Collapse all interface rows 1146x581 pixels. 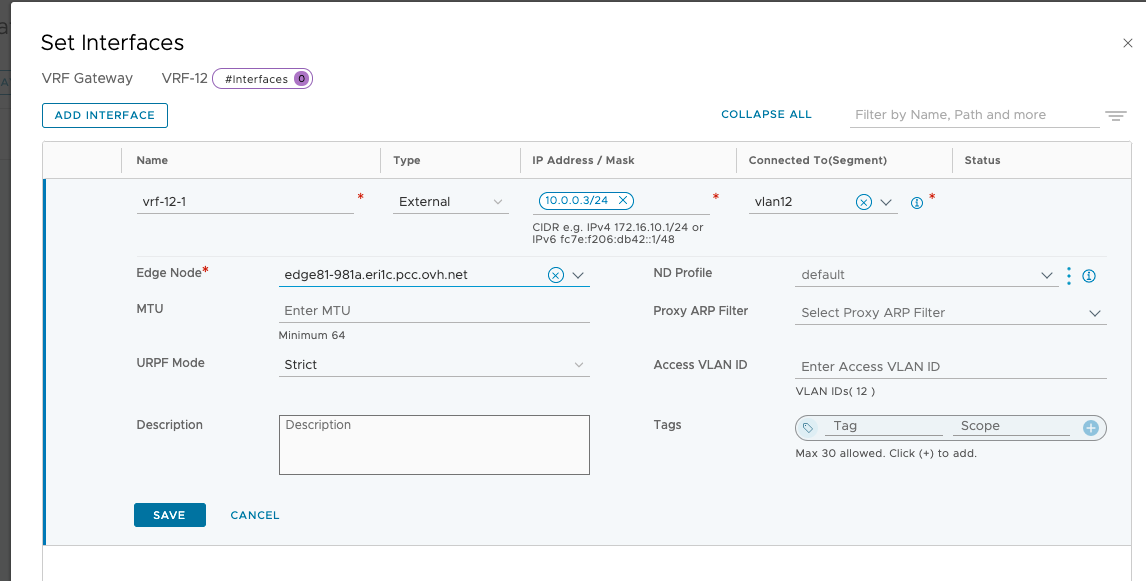[x=766, y=115]
